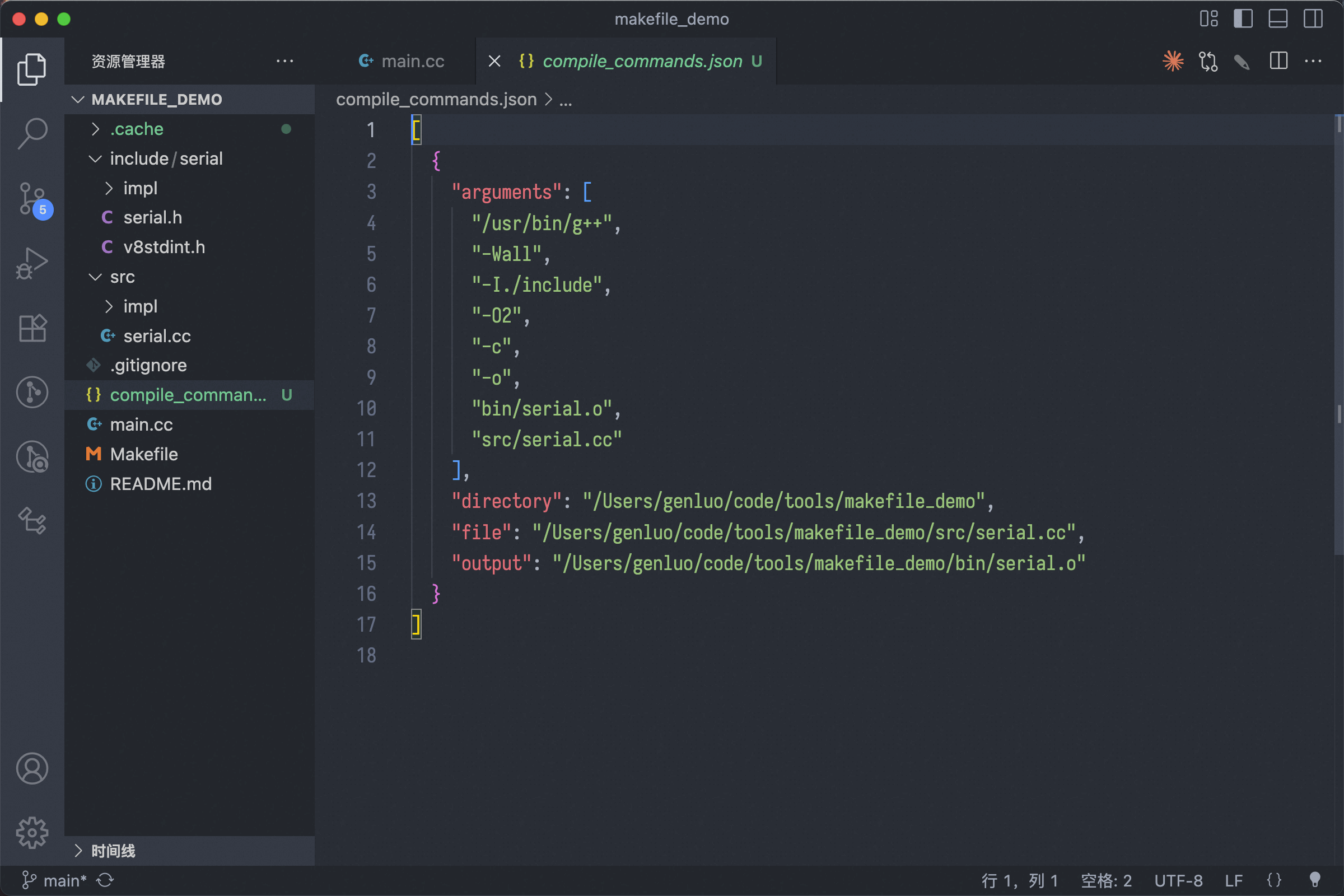Click the "directory" key on line 13
The width and height of the screenshot is (1344, 896).
[507, 501]
